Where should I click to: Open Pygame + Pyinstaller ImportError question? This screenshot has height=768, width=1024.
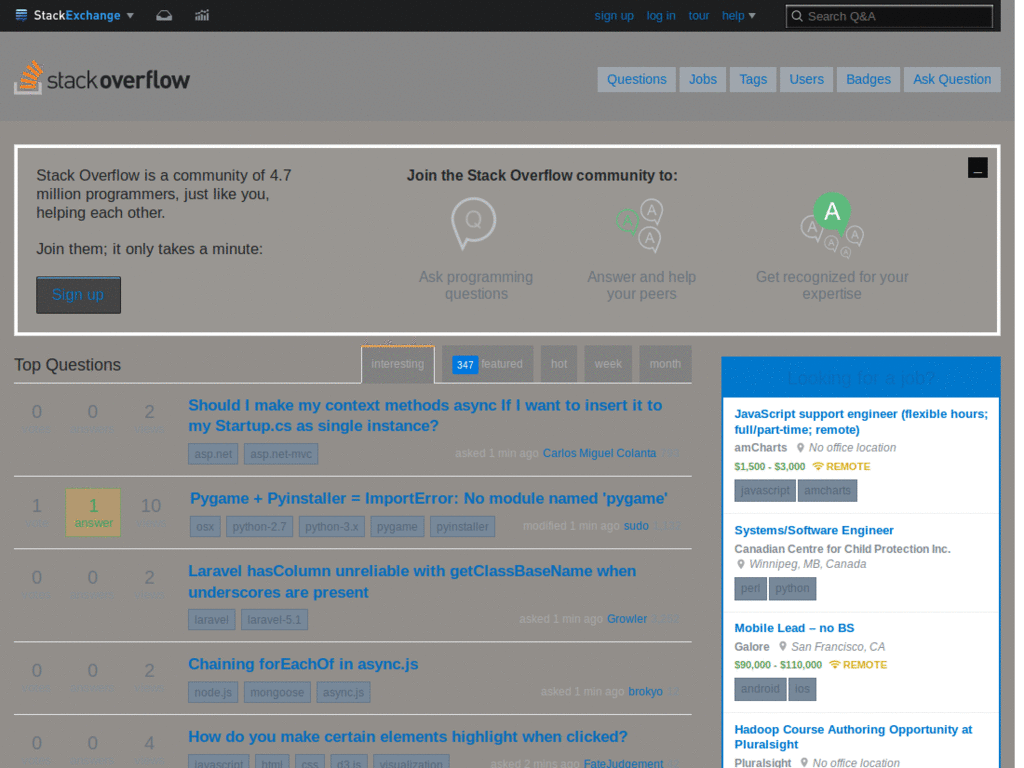[x=428, y=498]
